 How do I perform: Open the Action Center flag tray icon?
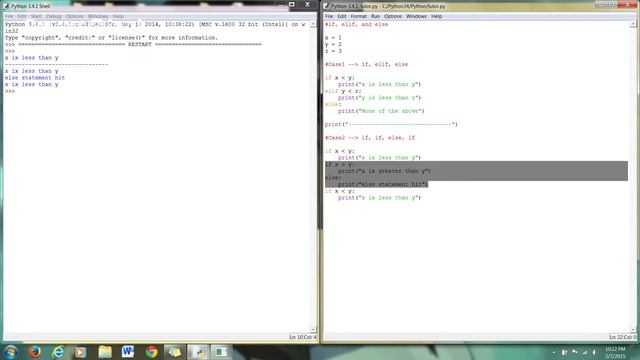coord(575,352)
